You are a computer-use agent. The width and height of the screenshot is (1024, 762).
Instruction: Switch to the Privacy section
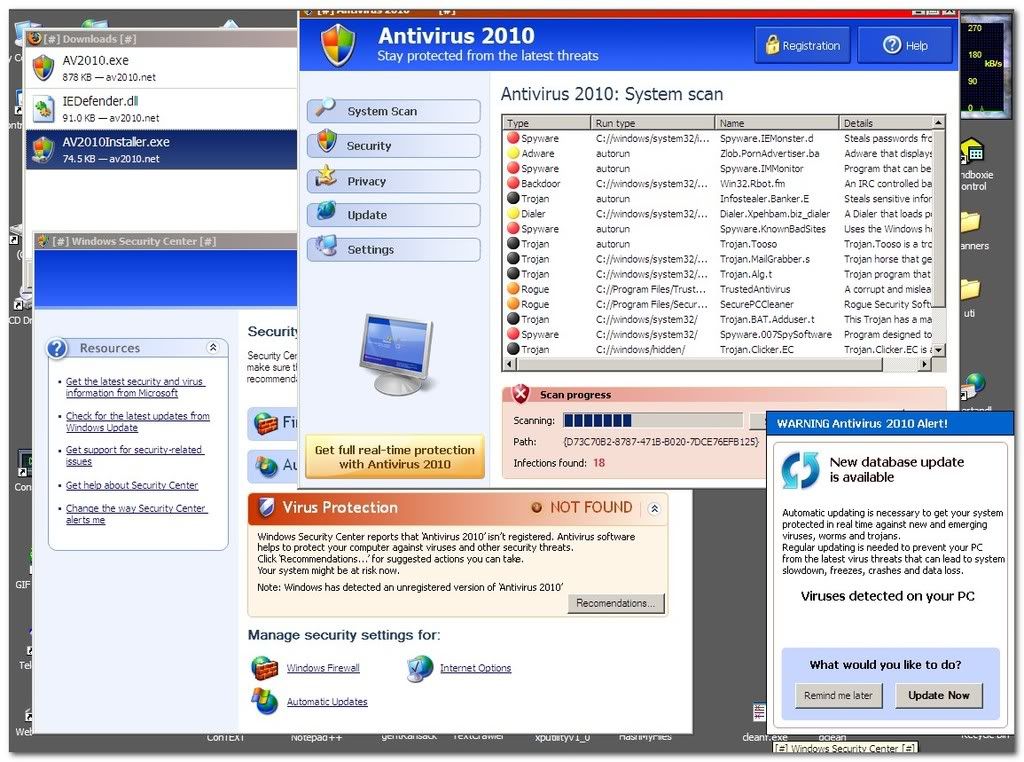(393, 181)
